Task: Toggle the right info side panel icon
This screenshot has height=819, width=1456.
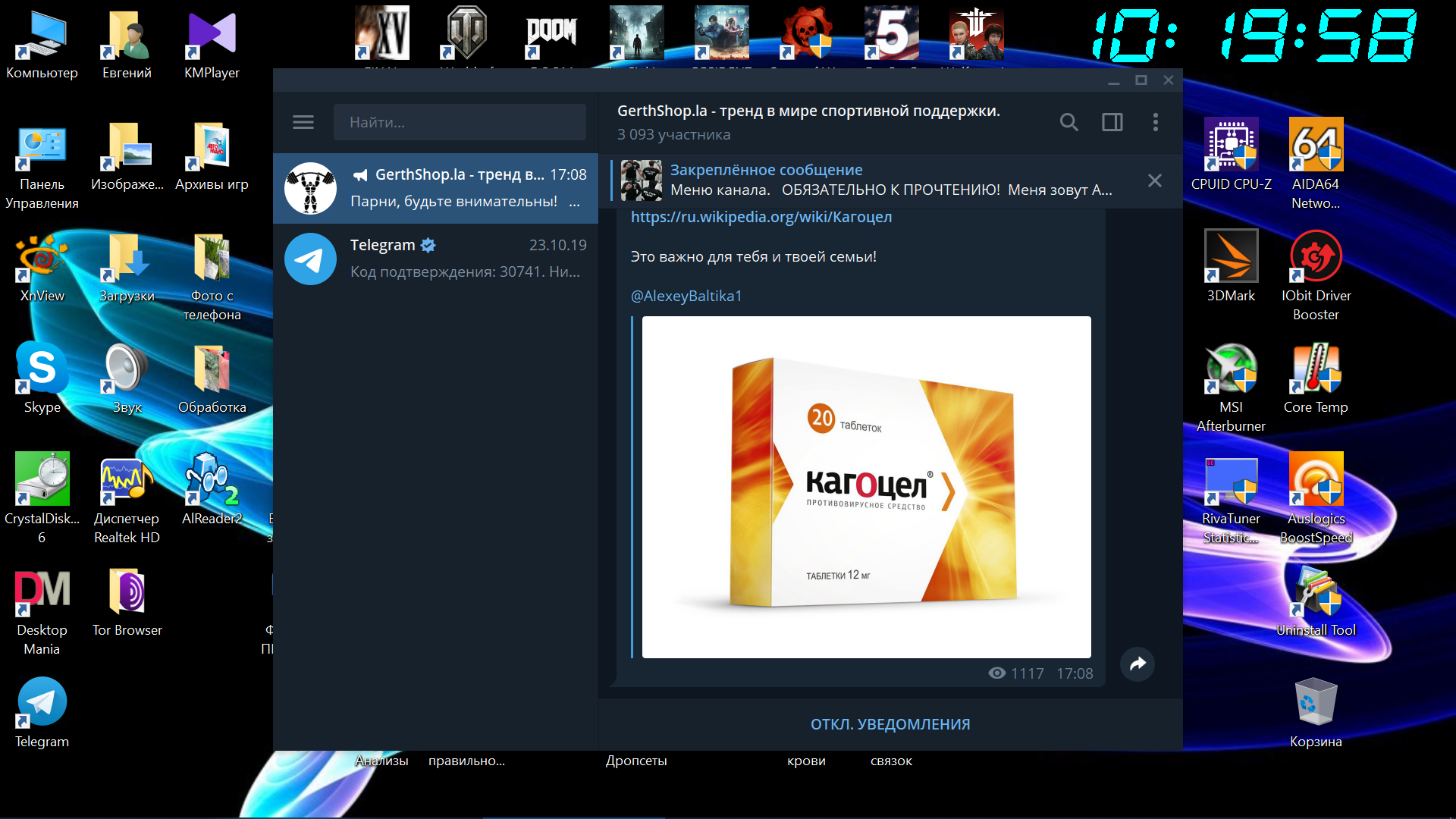Action: click(x=1112, y=122)
